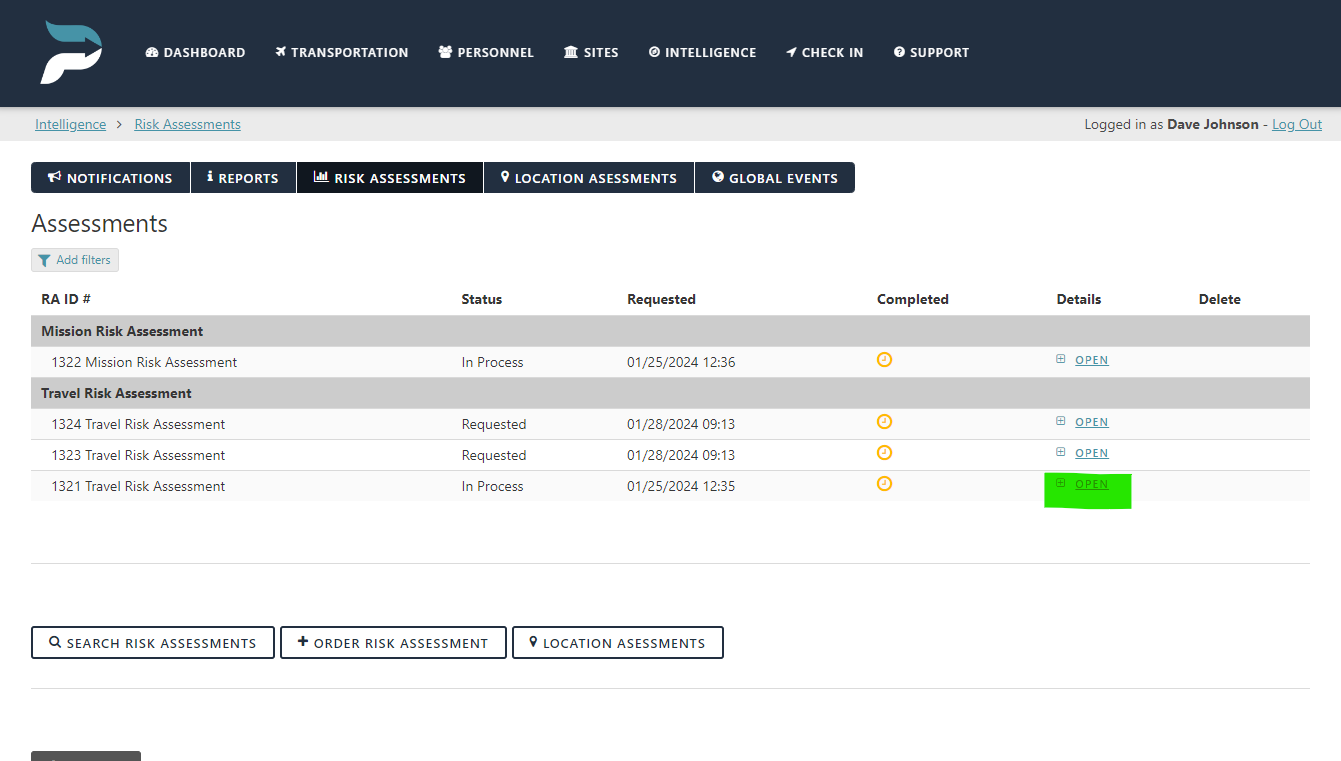Click the Sites building icon

[570, 52]
